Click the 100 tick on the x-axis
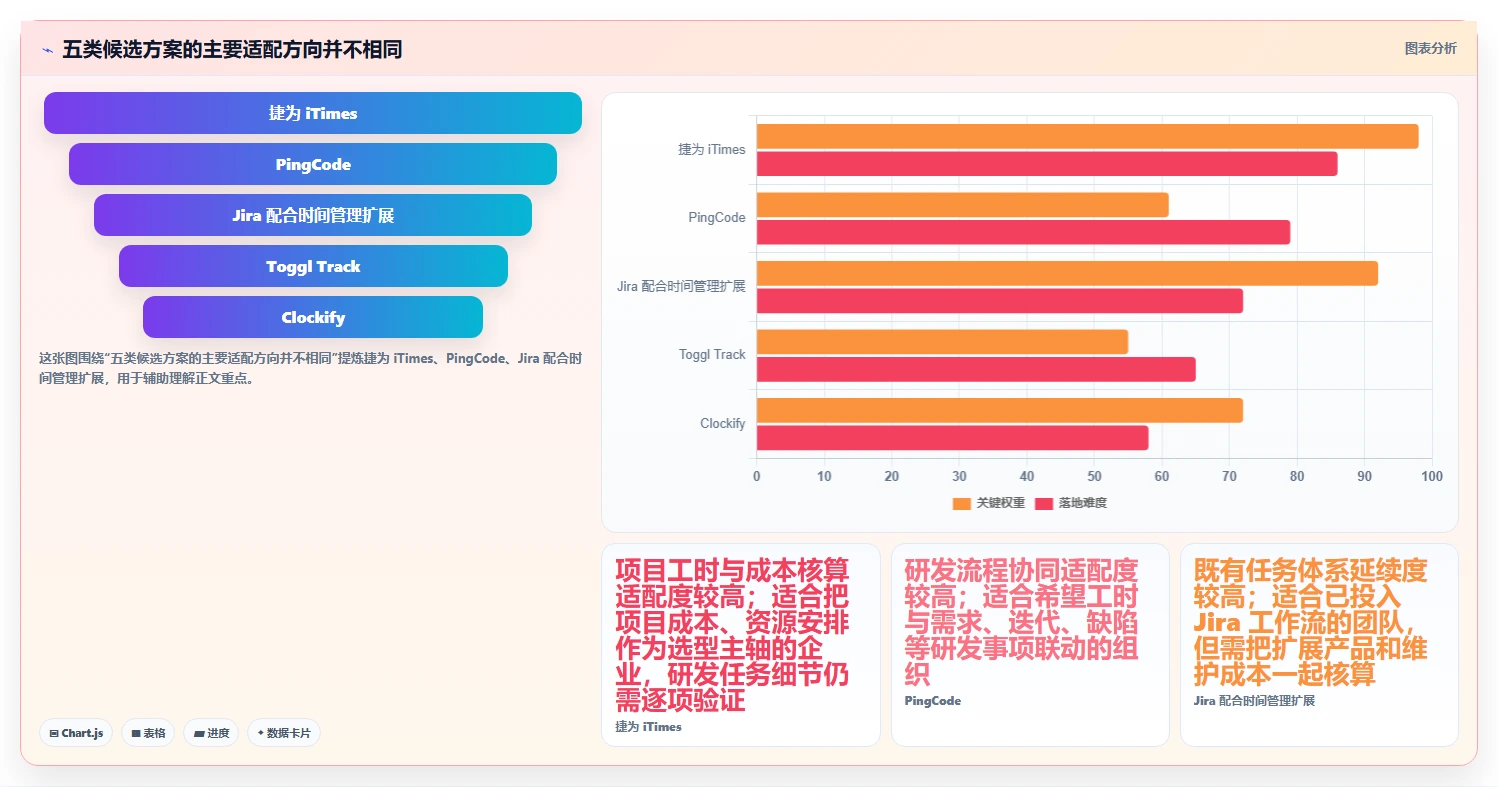The width and height of the screenshot is (1498, 787). tap(1431, 477)
